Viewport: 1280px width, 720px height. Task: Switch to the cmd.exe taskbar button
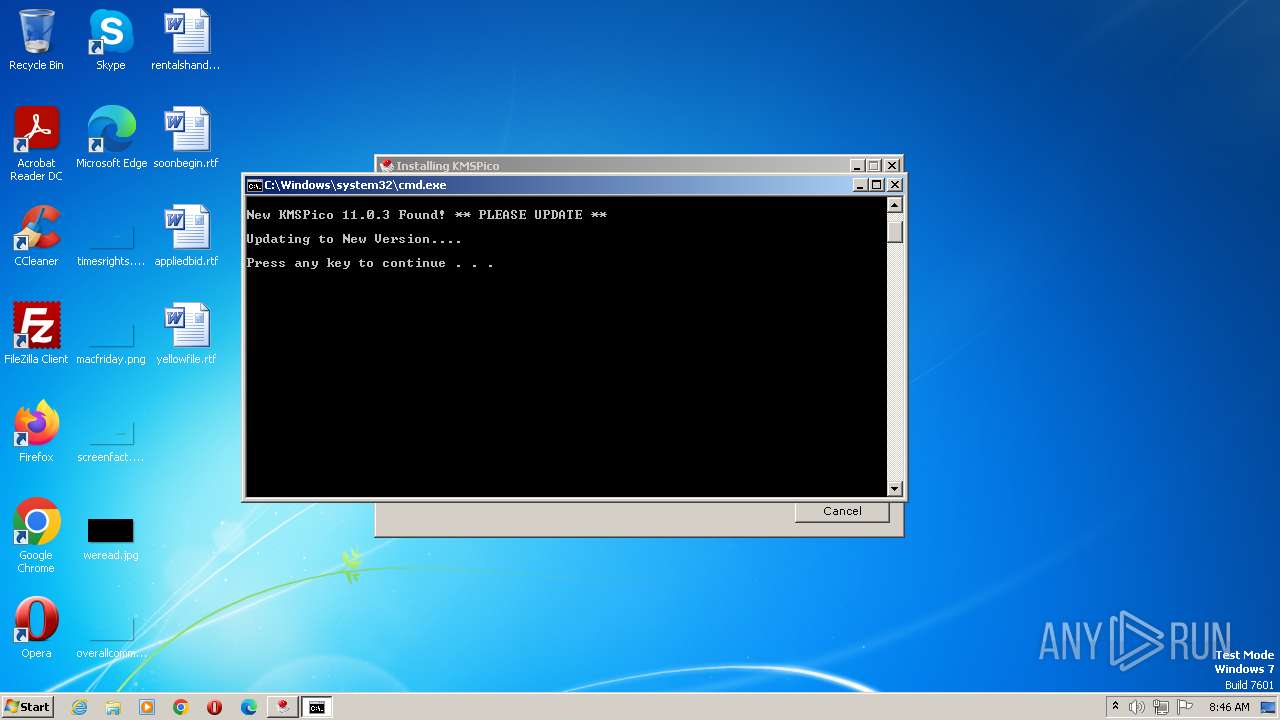[317, 707]
